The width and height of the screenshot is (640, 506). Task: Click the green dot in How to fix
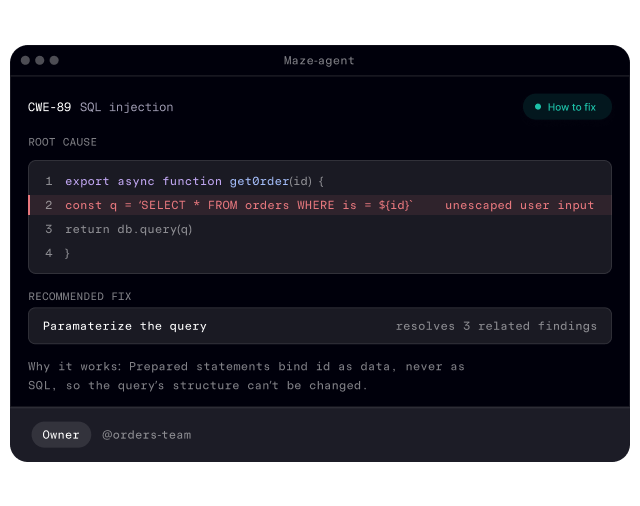pos(538,107)
